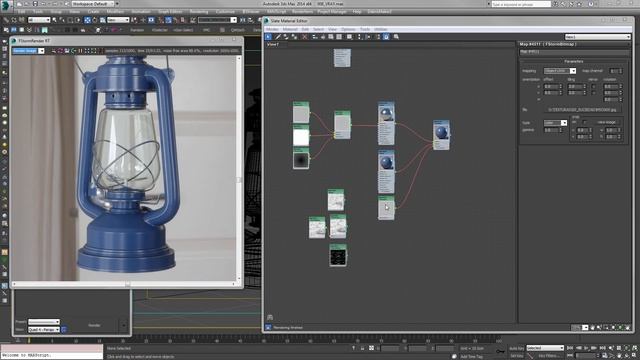
Task: Toggle lock icon beside the Quad 4 view dropdown
Action: click(64, 329)
